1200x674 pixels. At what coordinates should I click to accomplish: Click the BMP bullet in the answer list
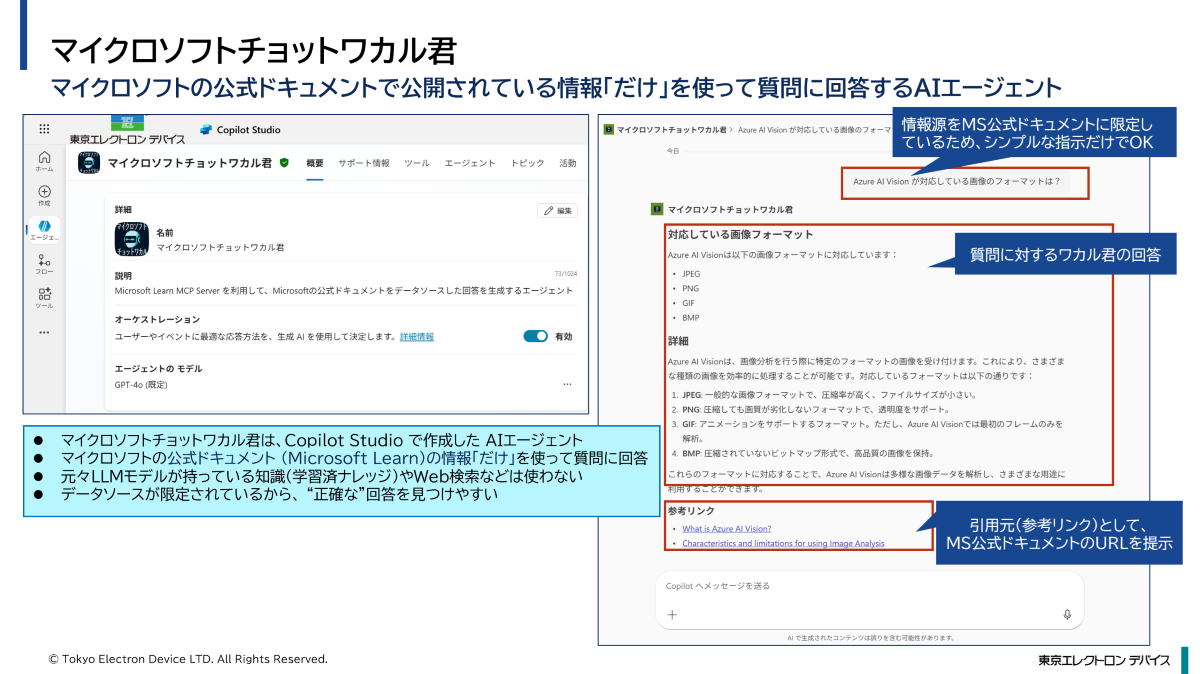coord(691,318)
